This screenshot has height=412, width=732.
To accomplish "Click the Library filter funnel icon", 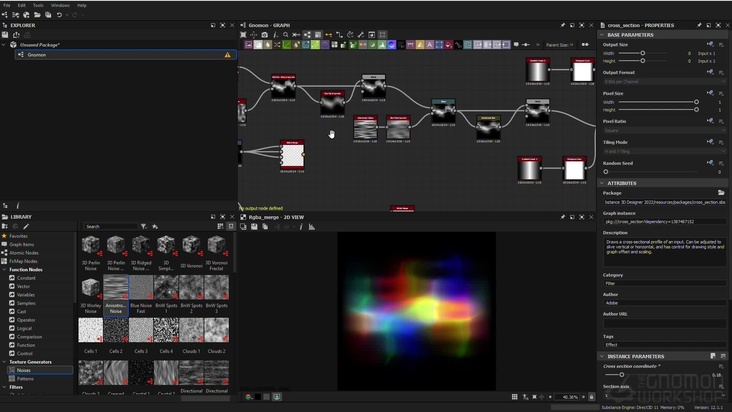I will 144,226.
